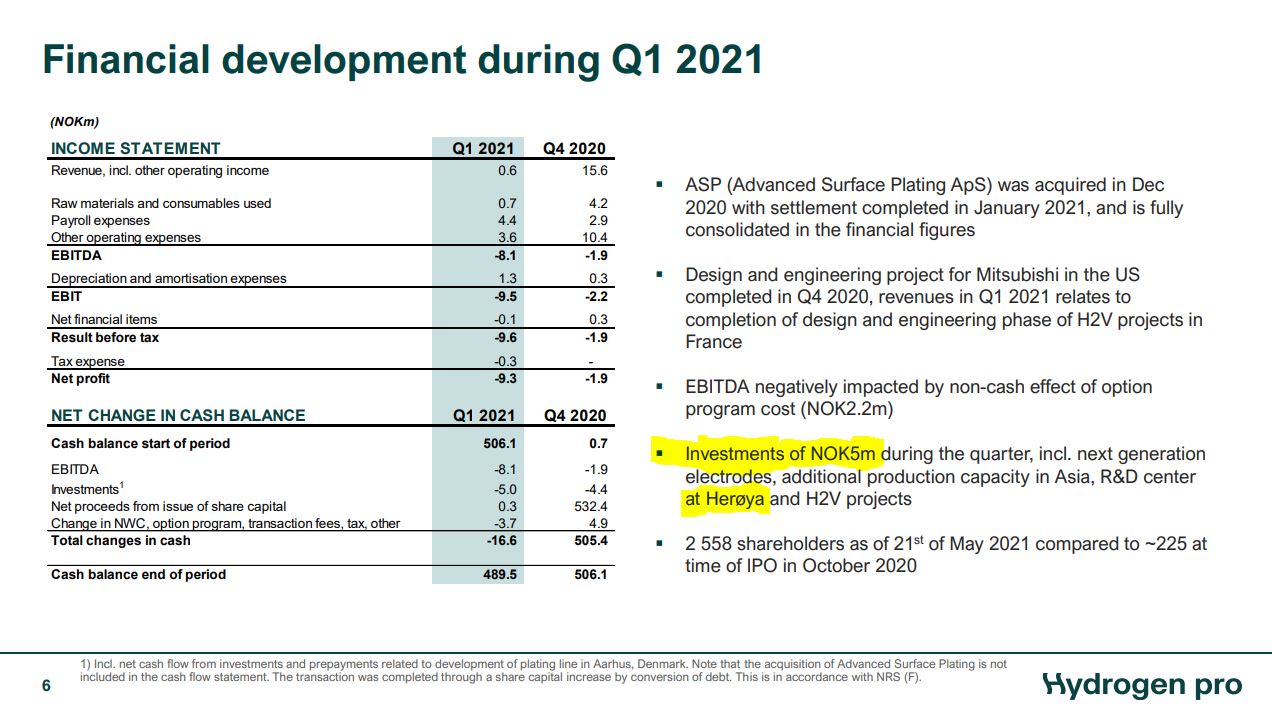Click the page number 6

[x=45, y=685]
